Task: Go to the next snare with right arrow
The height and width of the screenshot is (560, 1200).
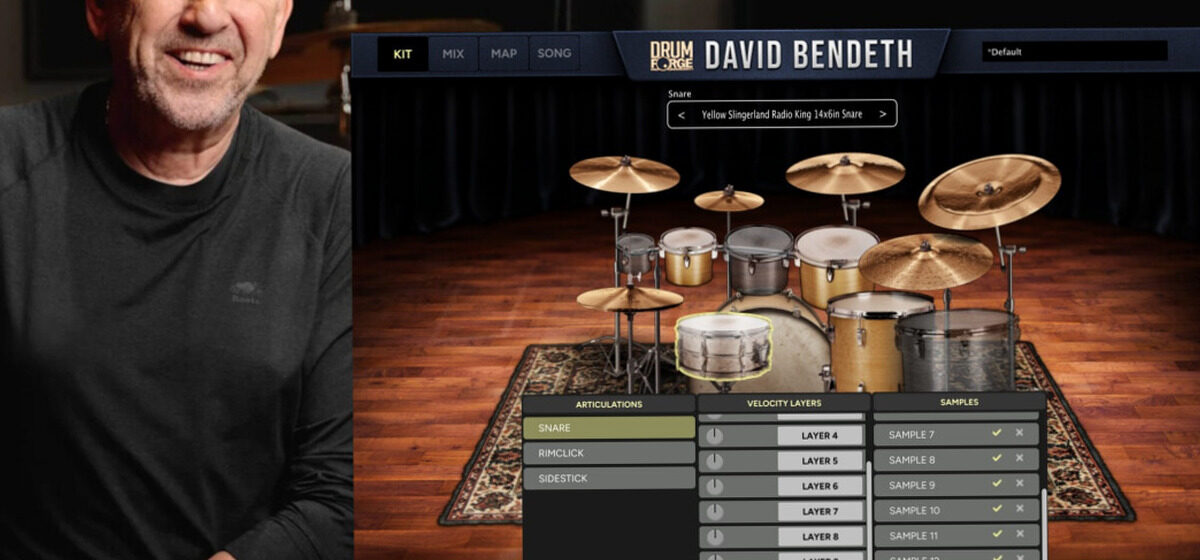Action: 883,114
